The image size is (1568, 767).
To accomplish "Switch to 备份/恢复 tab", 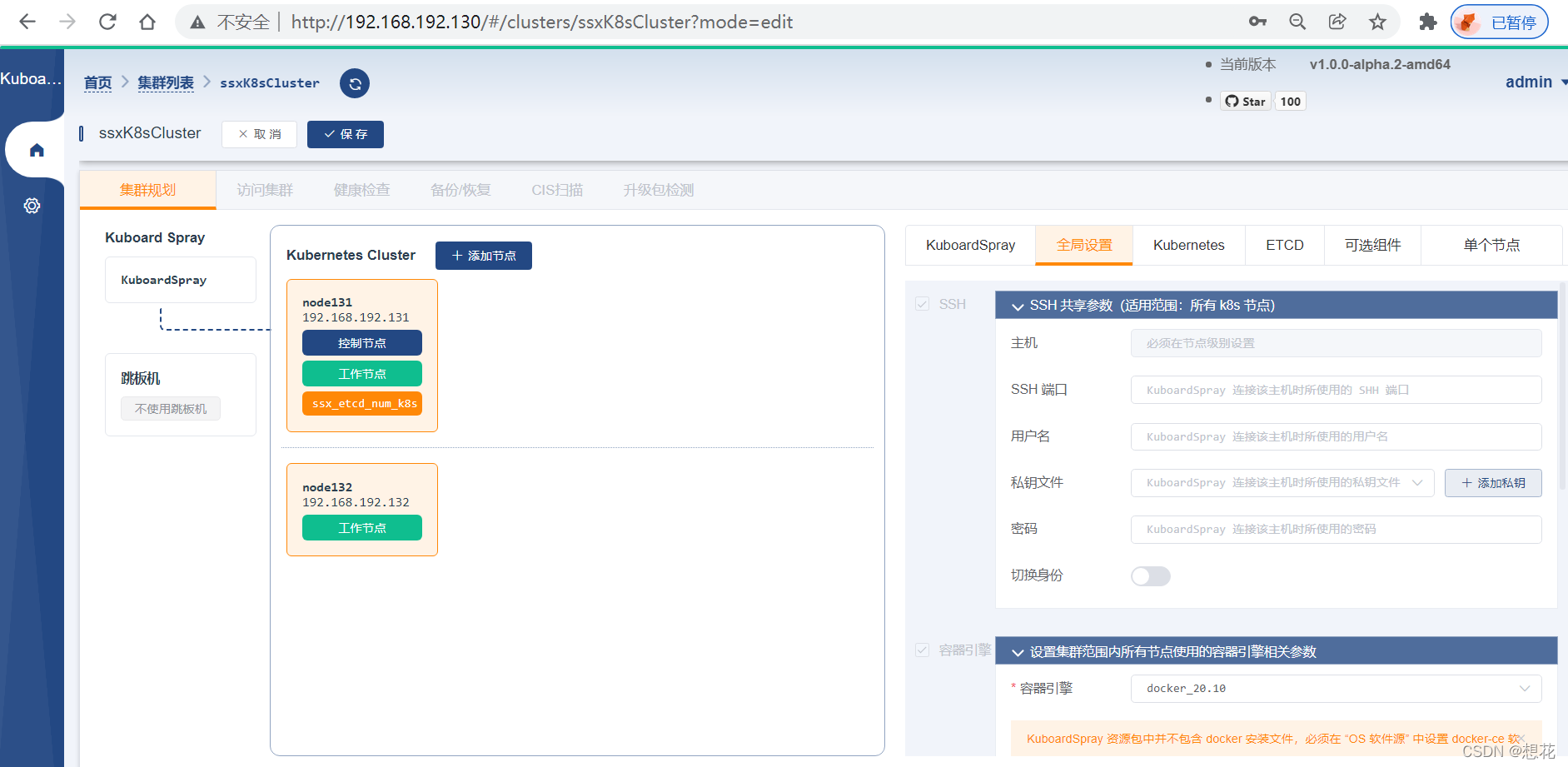I will 460,190.
